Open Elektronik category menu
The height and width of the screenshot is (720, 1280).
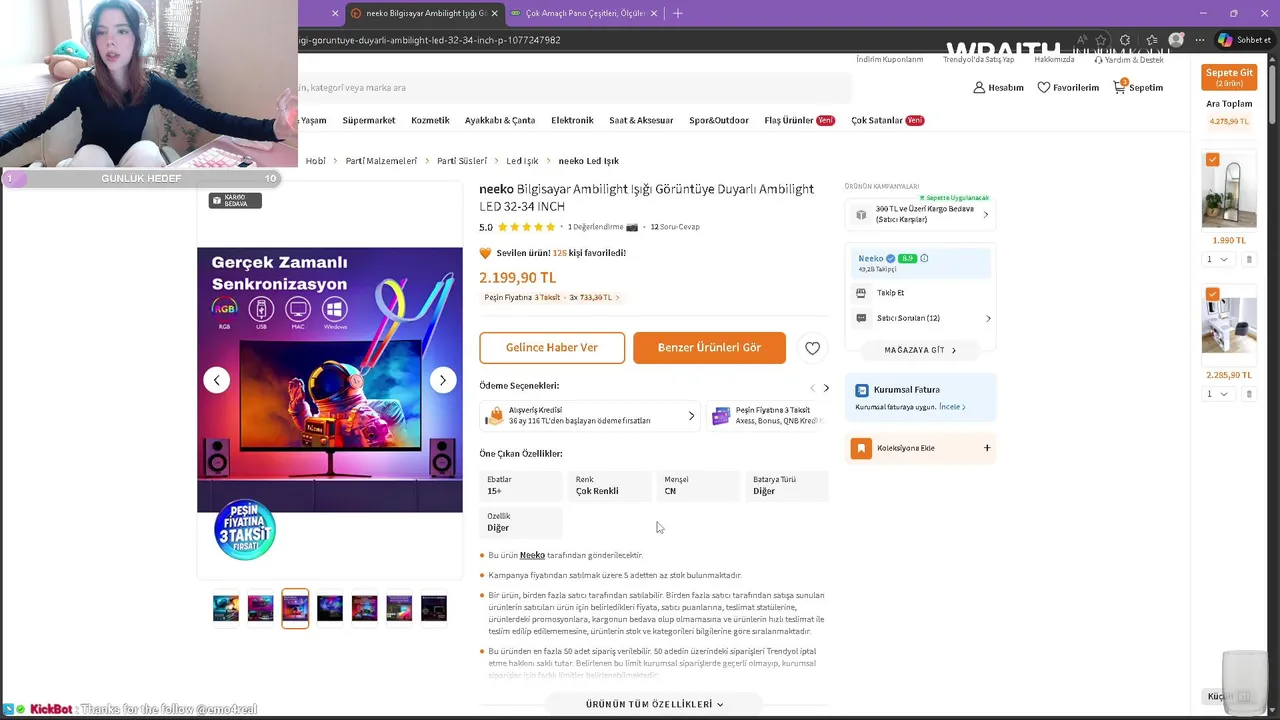click(x=572, y=120)
